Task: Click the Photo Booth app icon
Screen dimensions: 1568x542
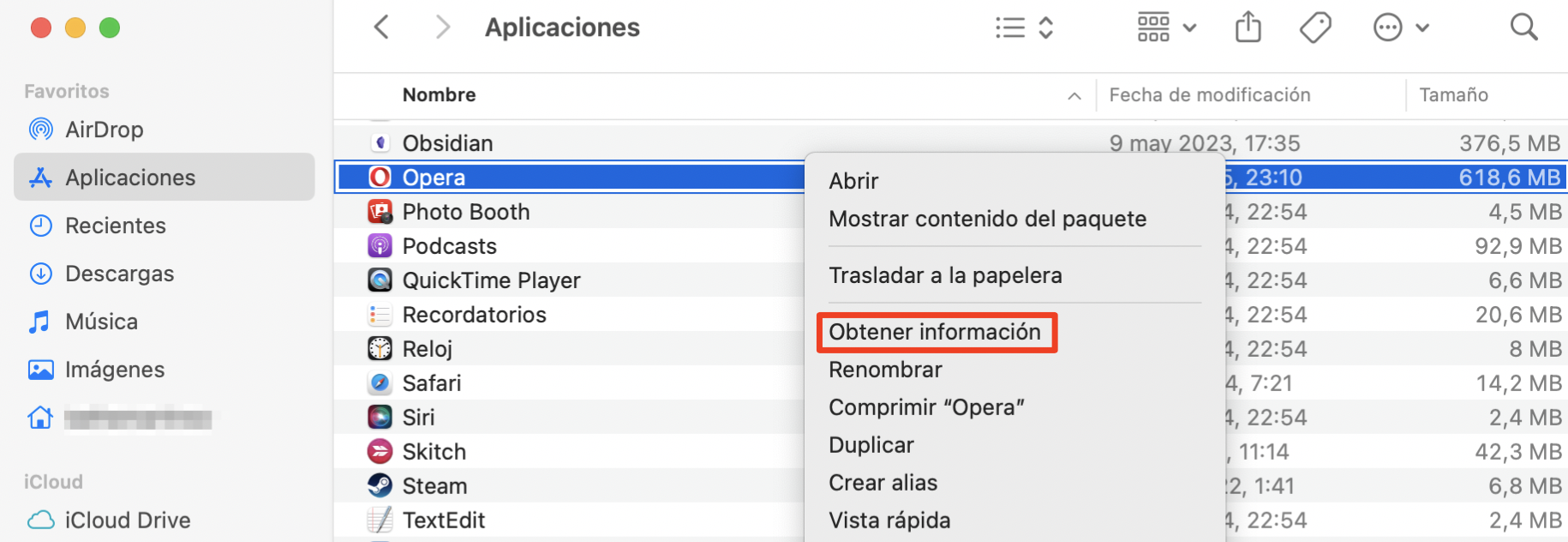Action: (x=380, y=211)
